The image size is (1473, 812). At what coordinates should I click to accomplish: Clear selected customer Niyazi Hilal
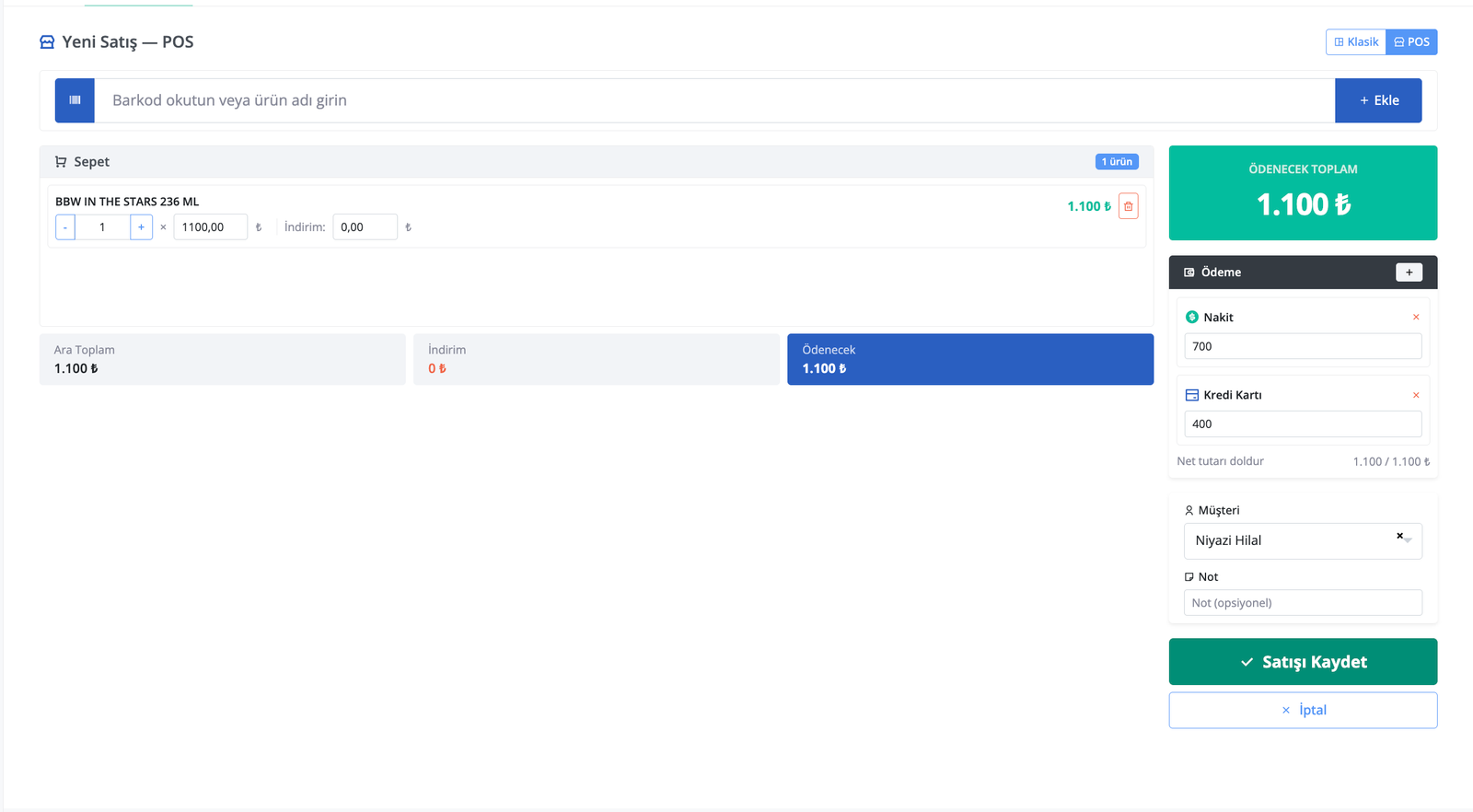[1399, 536]
